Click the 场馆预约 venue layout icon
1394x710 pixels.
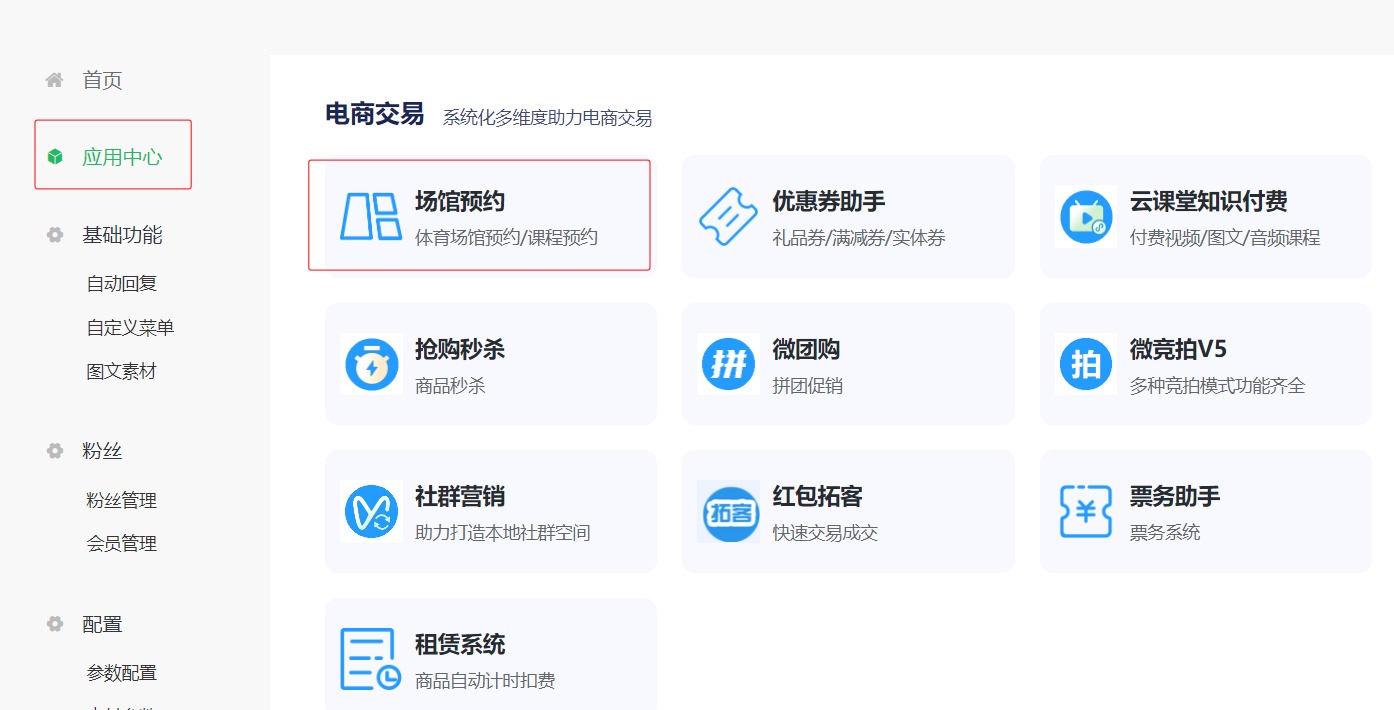(x=371, y=216)
